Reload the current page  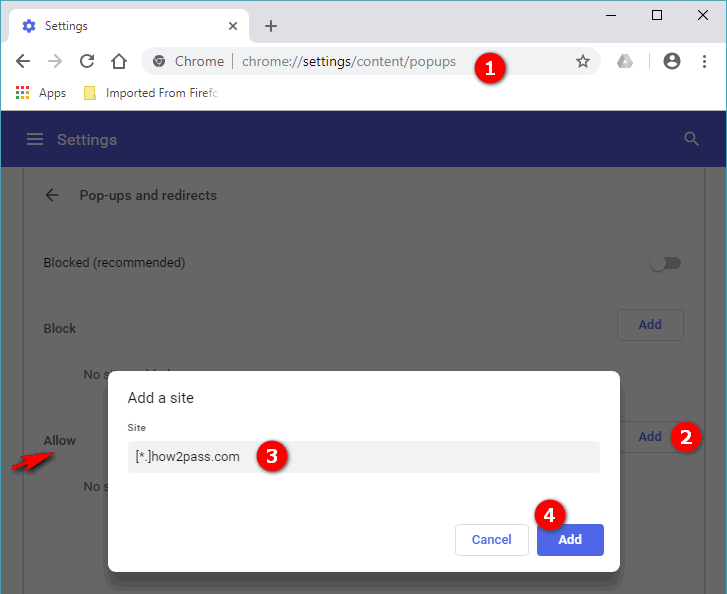[x=87, y=61]
